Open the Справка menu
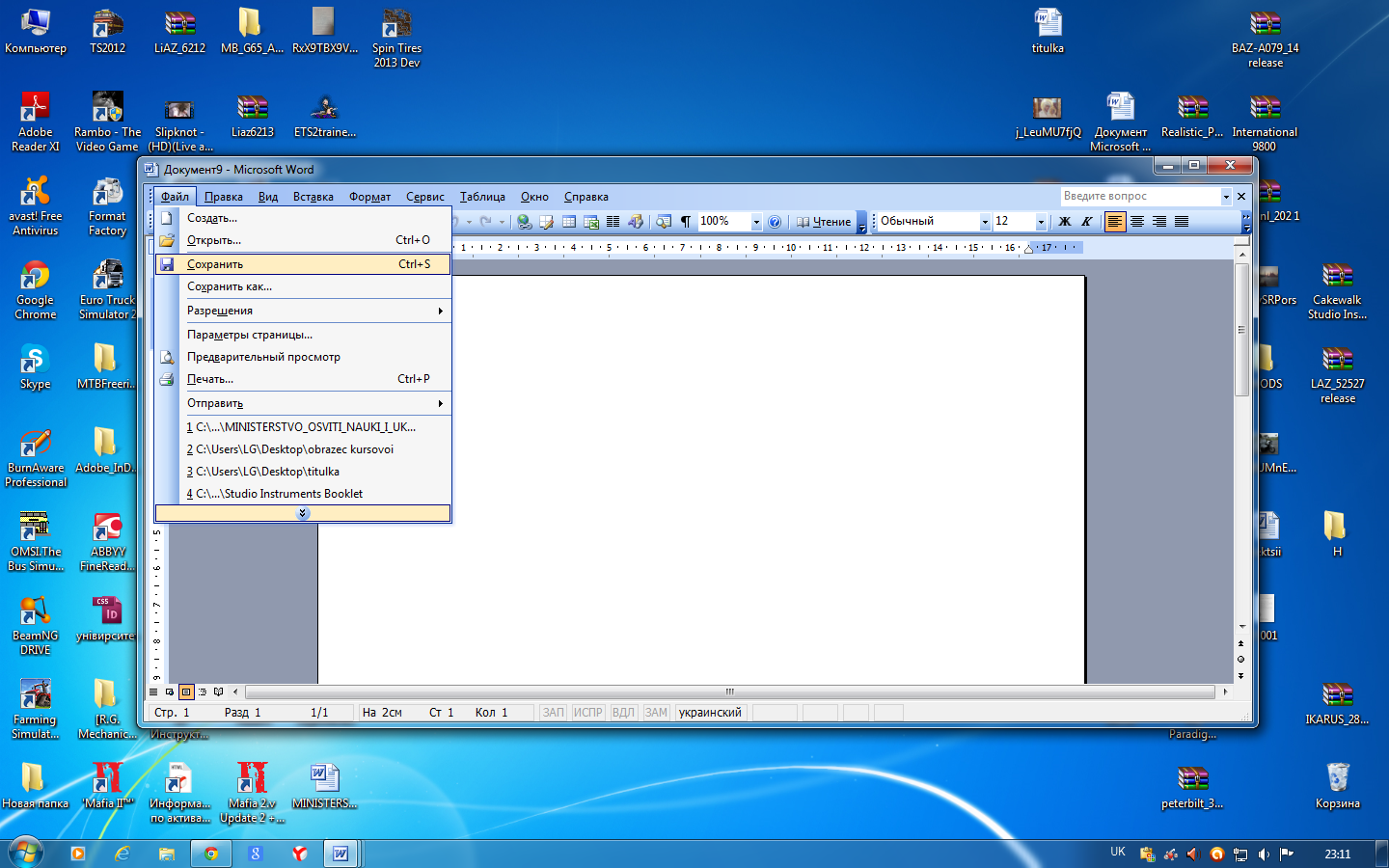The width and height of the screenshot is (1389, 868). coord(586,197)
